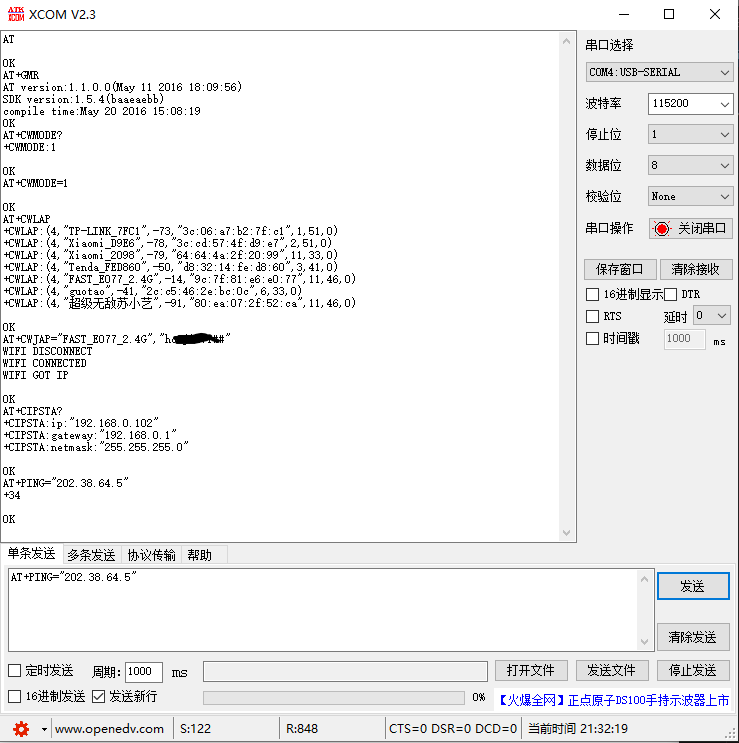Open the 正点原子 DS100 oscilloscope ad link

click(613, 700)
